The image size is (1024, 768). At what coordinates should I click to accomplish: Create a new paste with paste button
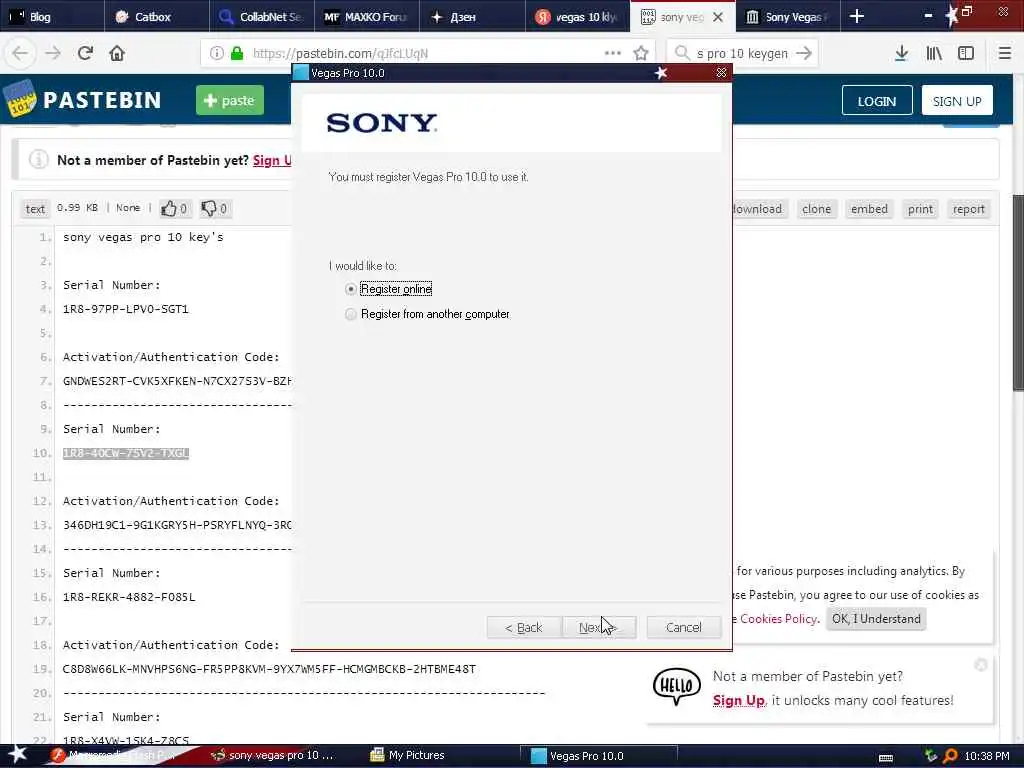tap(230, 100)
